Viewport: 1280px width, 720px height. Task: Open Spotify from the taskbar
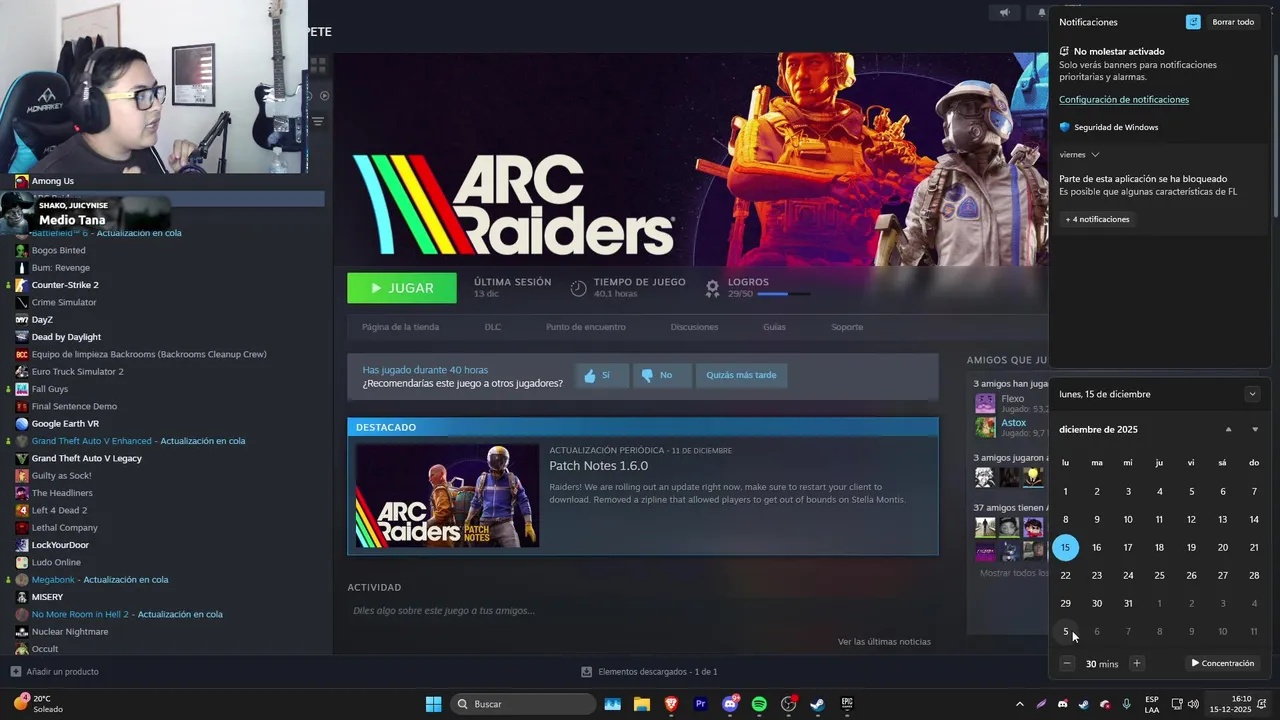759,704
